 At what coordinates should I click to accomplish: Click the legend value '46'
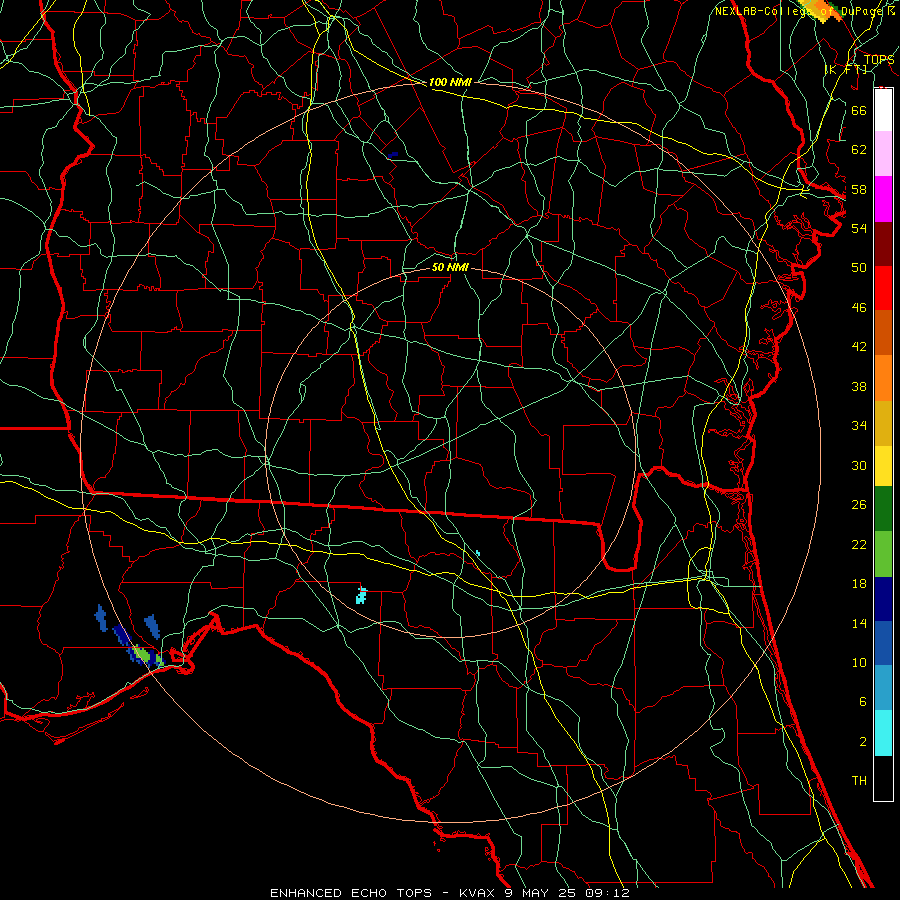click(859, 308)
